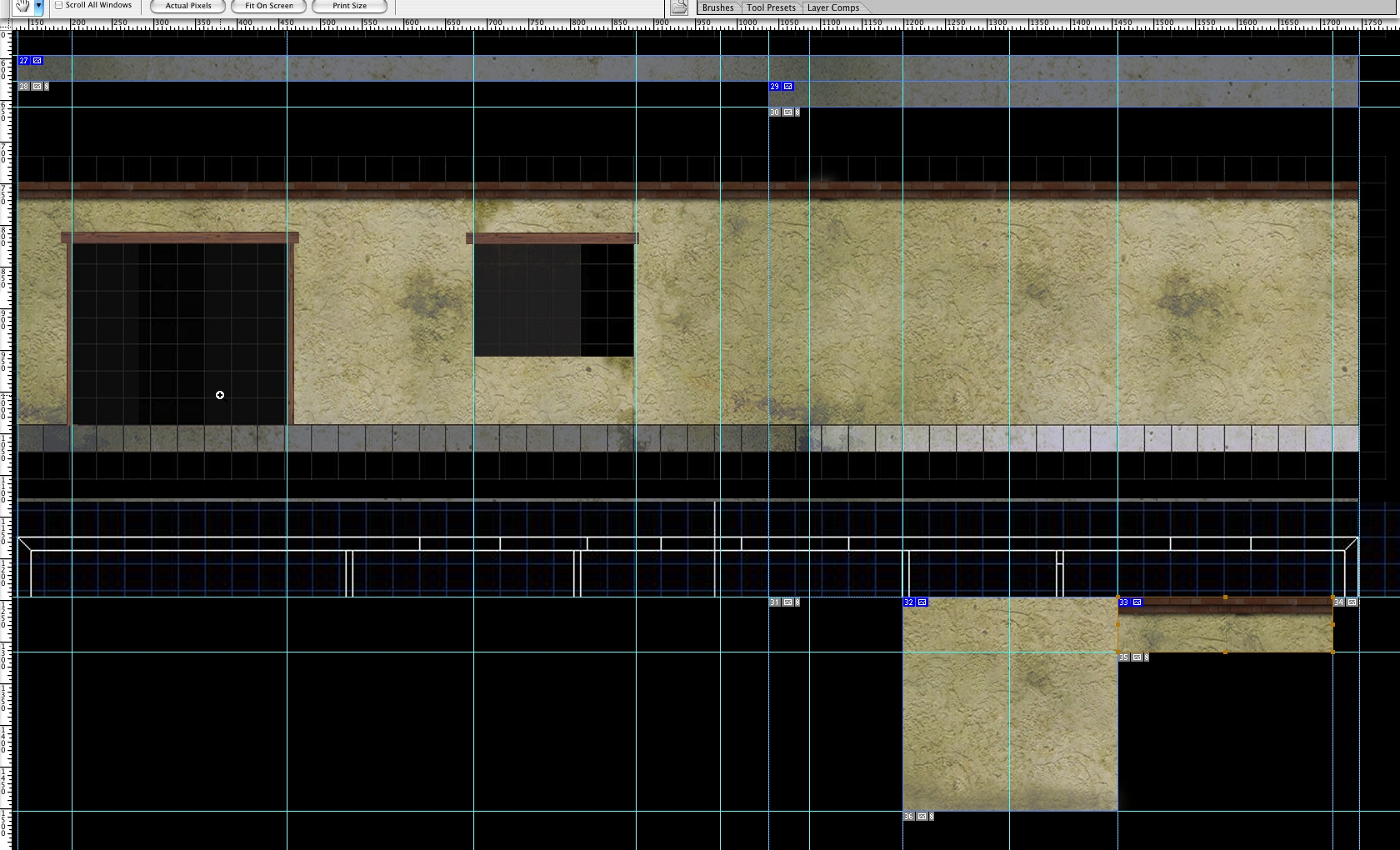1400x850 pixels.
Task: Select the Hand tool icon
Action: point(22,6)
